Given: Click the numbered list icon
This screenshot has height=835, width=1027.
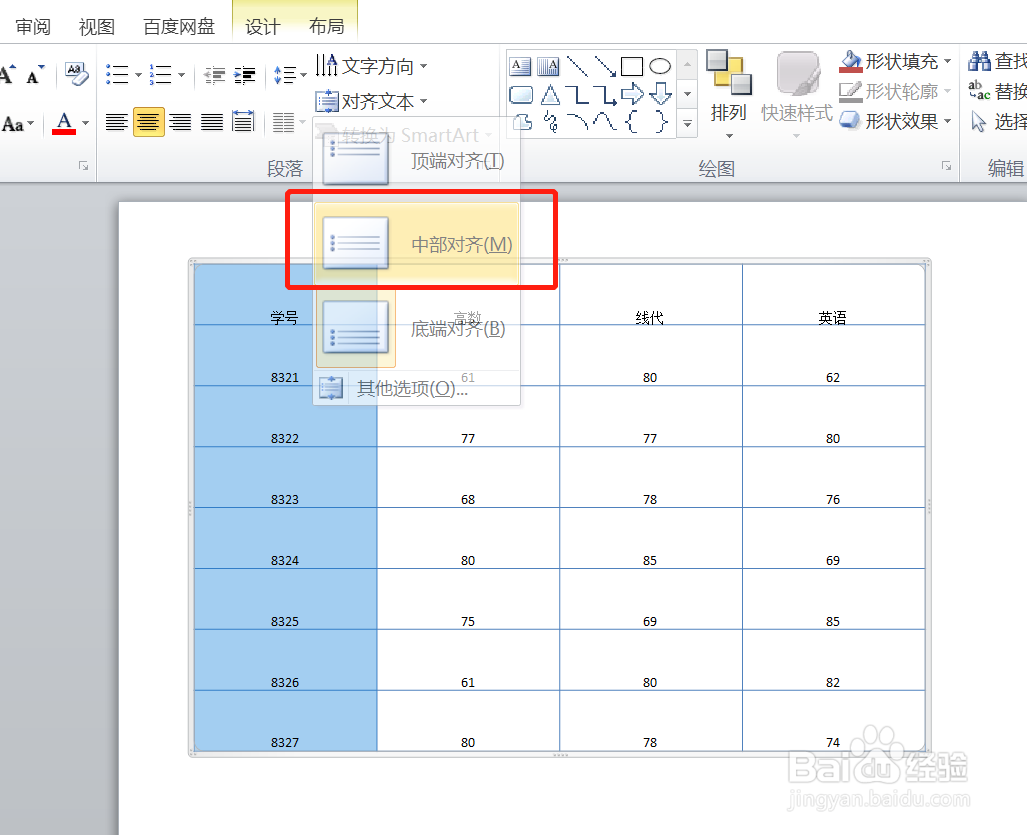Looking at the screenshot, I should tap(160, 74).
